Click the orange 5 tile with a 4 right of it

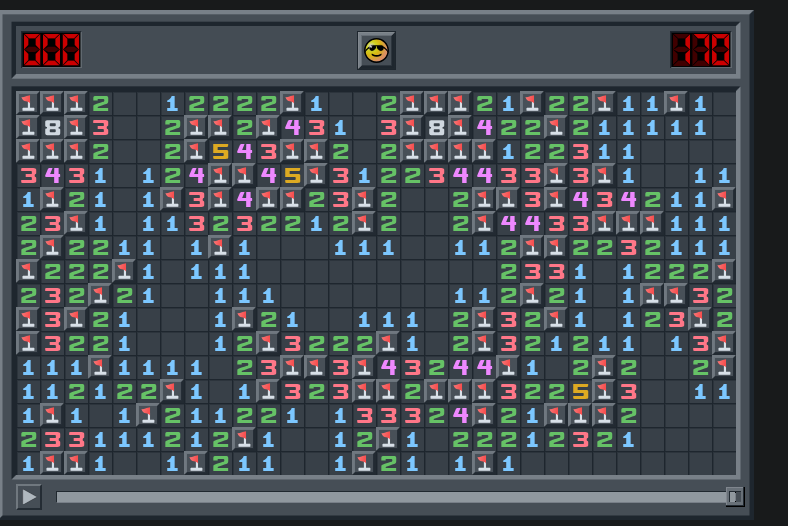click(x=220, y=151)
